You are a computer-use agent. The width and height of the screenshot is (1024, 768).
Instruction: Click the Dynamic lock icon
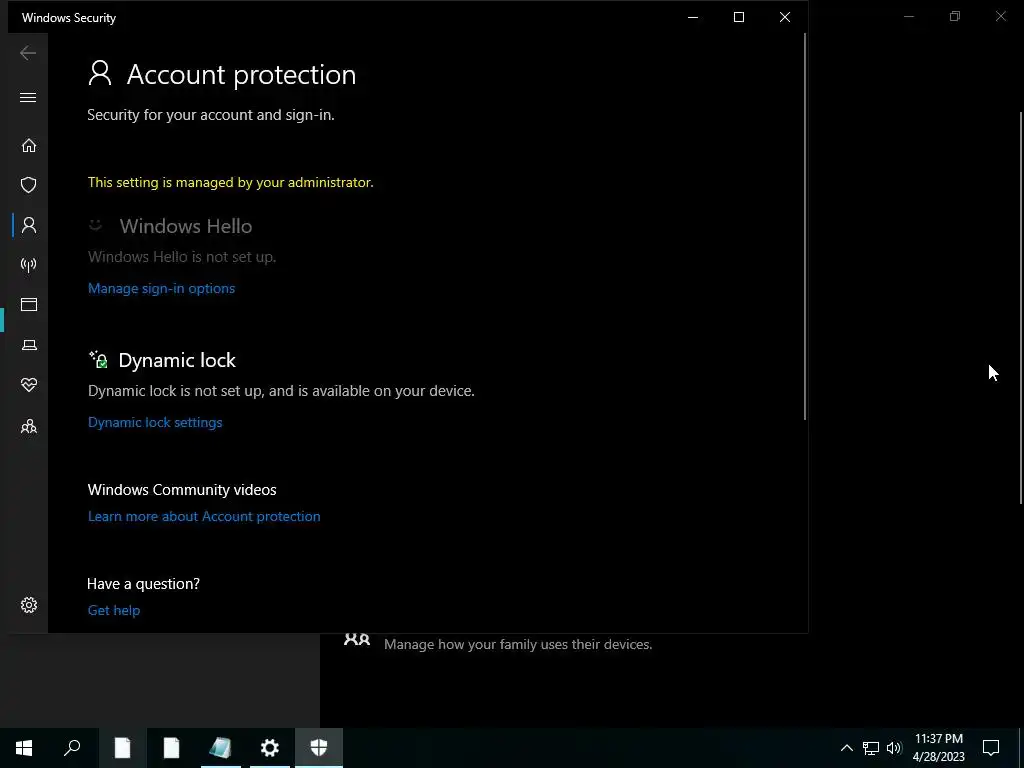98,359
